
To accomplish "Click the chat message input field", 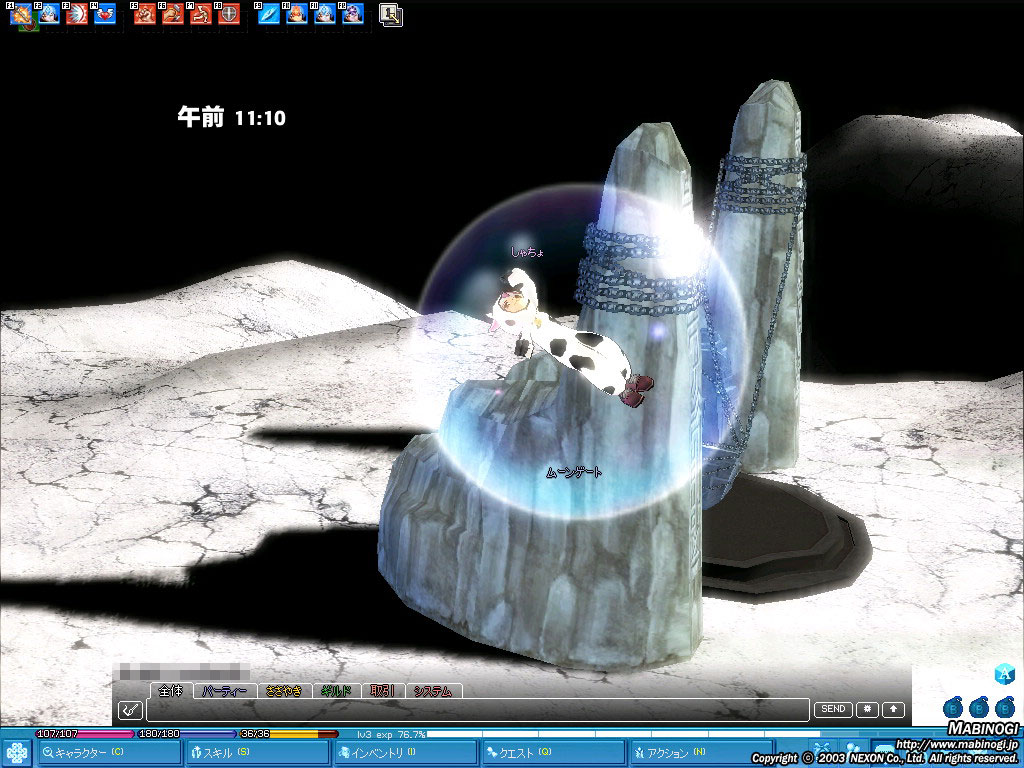I will click(477, 710).
